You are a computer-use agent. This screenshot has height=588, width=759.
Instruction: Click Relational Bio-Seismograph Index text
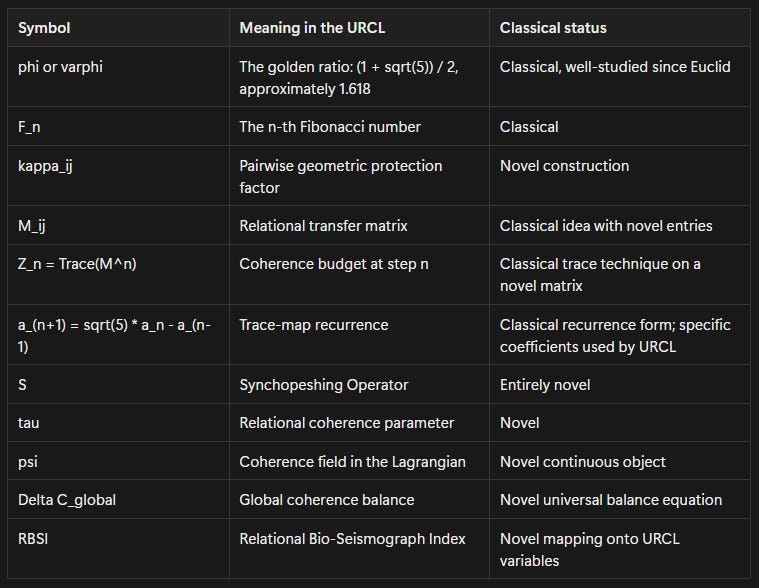tap(352, 539)
